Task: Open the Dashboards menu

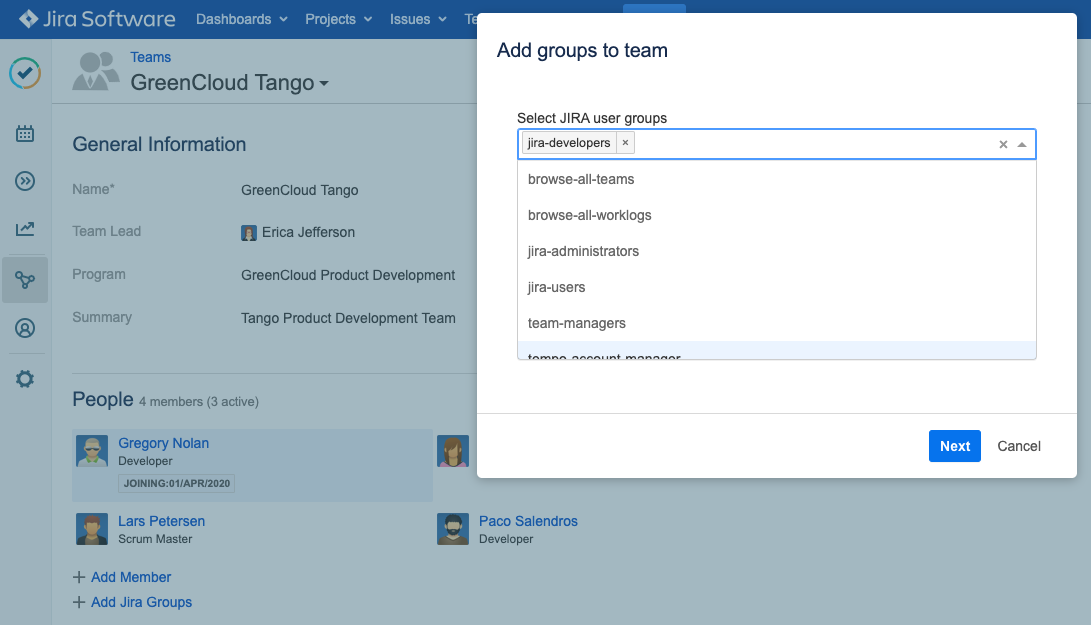Action: point(241,19)
